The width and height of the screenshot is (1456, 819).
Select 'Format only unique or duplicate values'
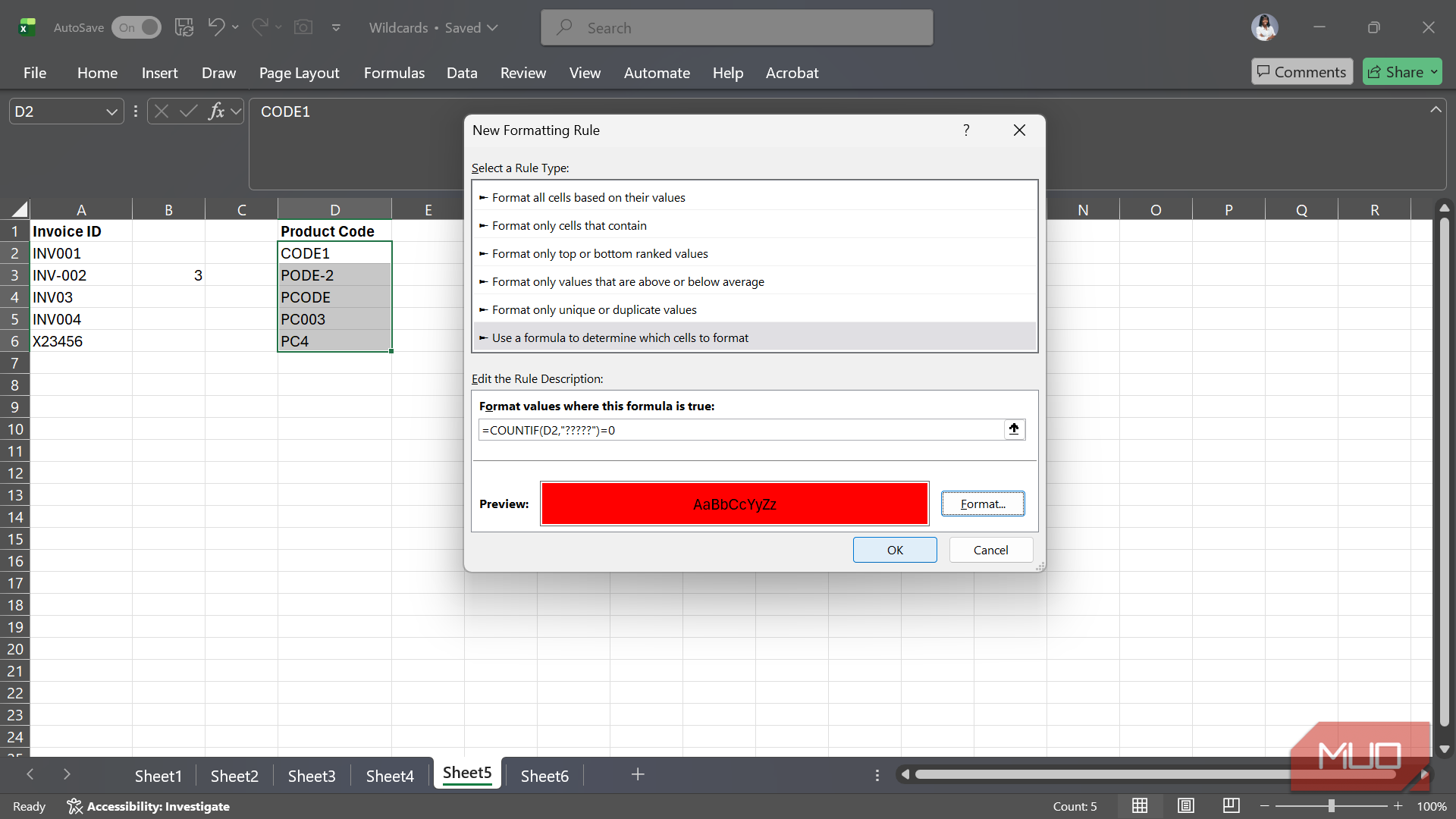click(x=755, y=309)
